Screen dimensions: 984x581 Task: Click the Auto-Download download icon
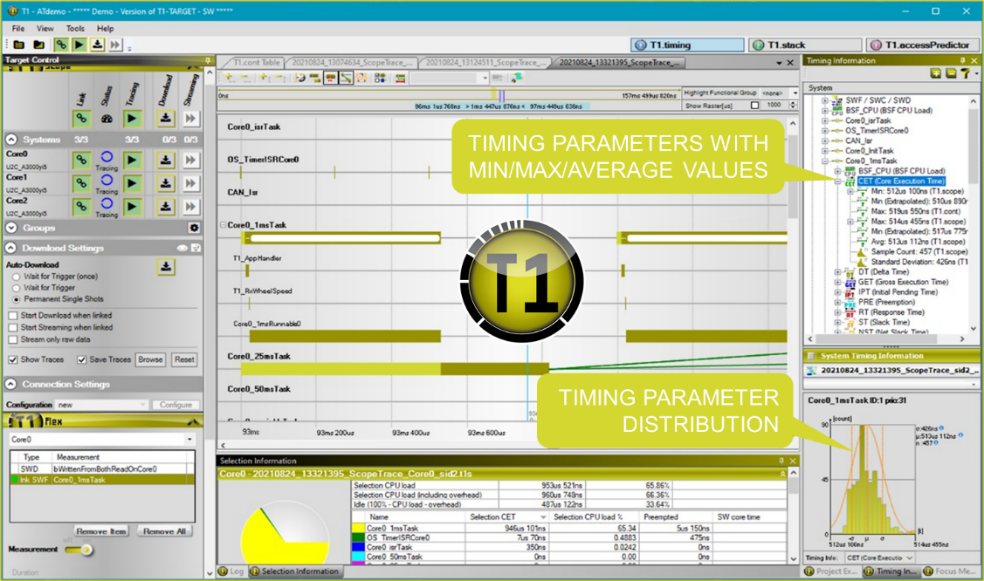pyautogui.click(x=166, y=267)
